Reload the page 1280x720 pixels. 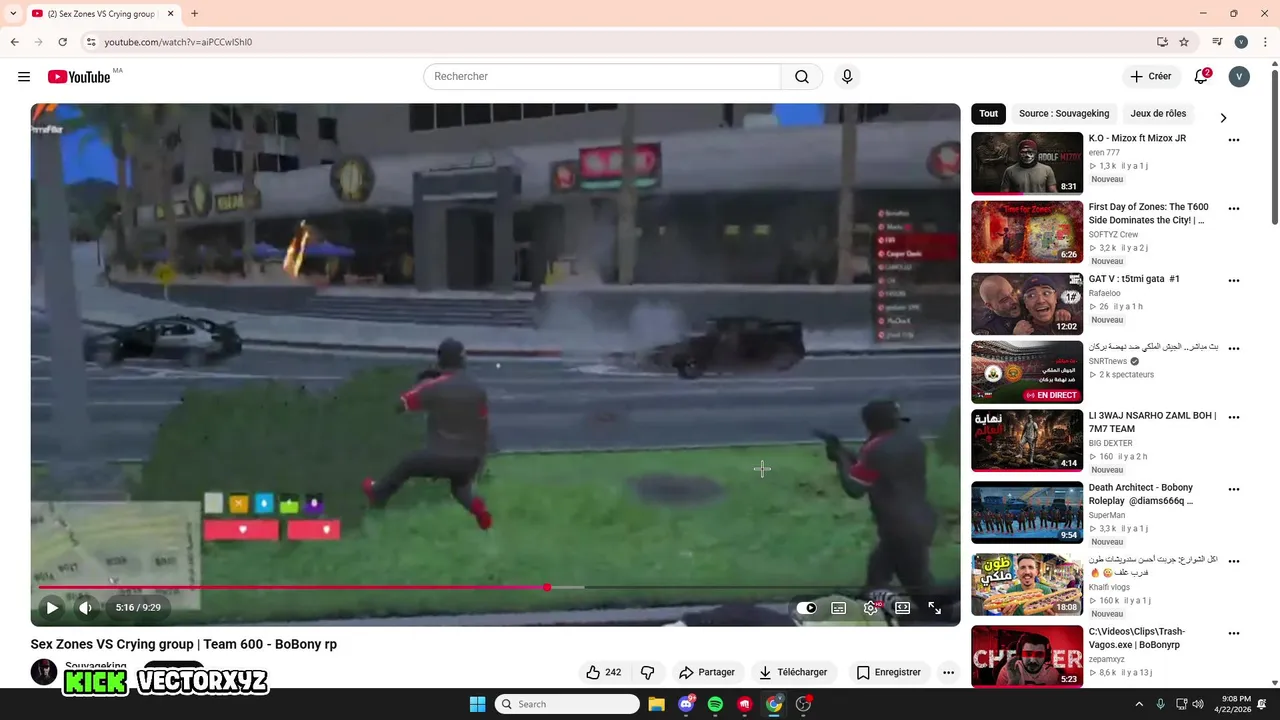coord(62,42)
